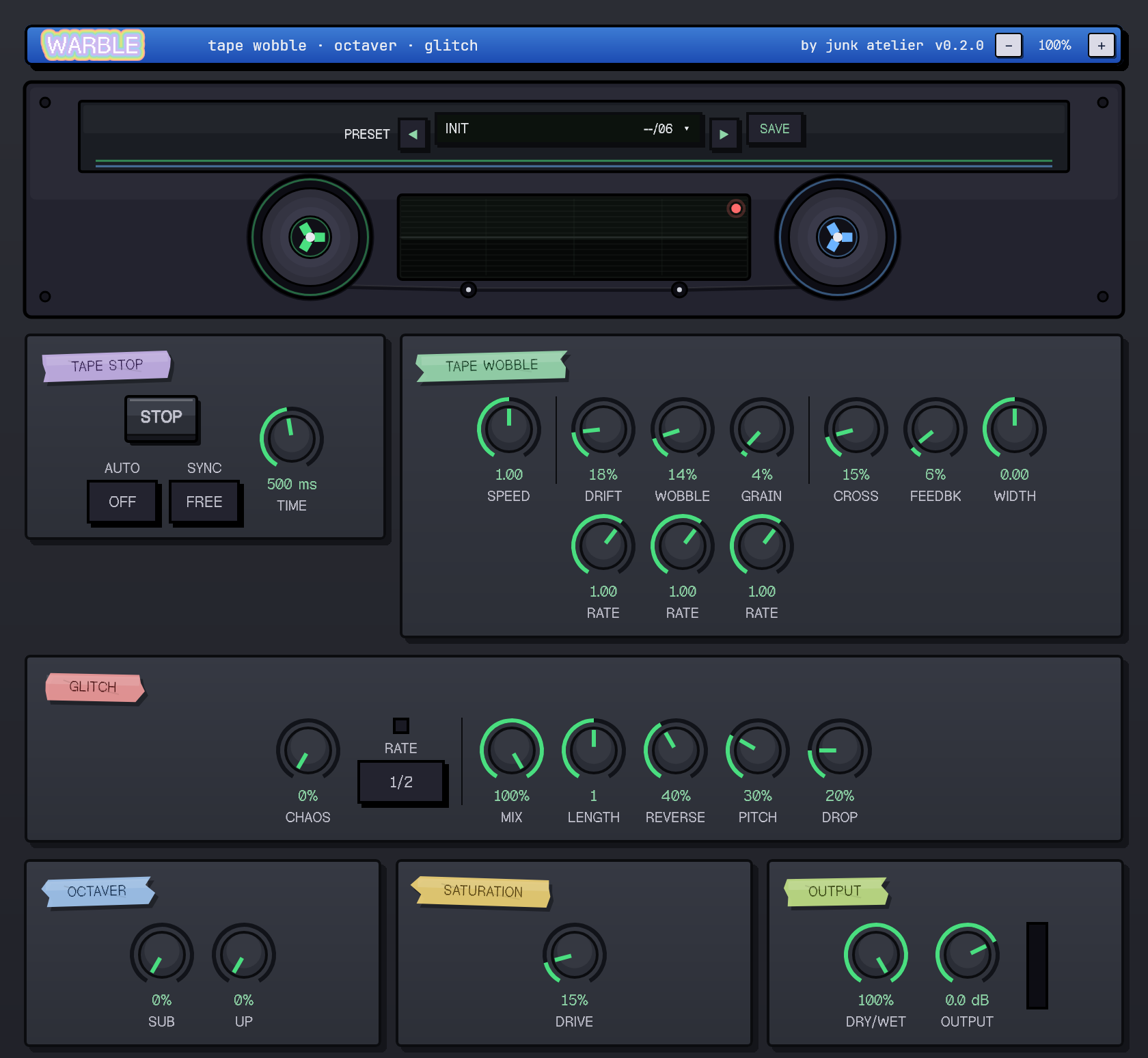Adjust the OUTPUT gain knob
The image size is (1148, 1058).
click(x=968, y=955)
